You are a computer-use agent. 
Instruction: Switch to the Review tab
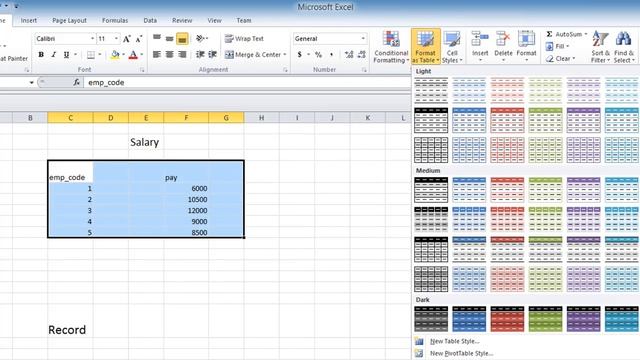pos(182,20)
